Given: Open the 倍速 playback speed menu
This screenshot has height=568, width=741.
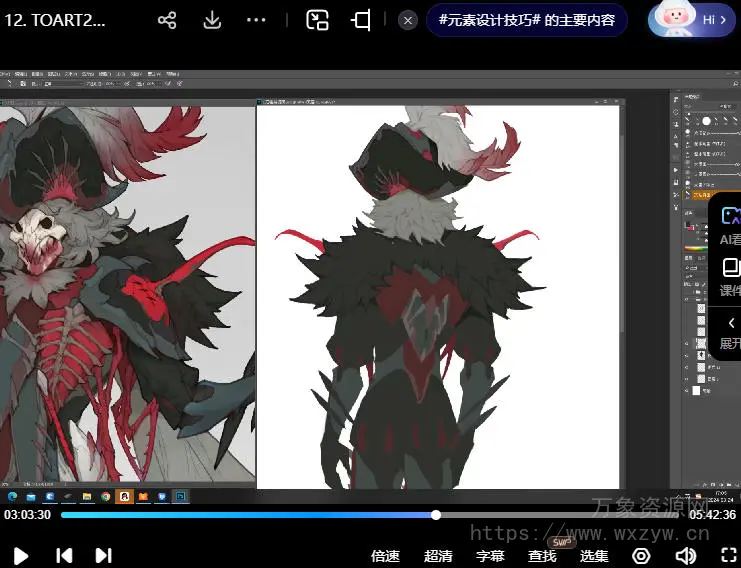Looking at the screenshot, I should pyautogui.click(x=385, y=556).
